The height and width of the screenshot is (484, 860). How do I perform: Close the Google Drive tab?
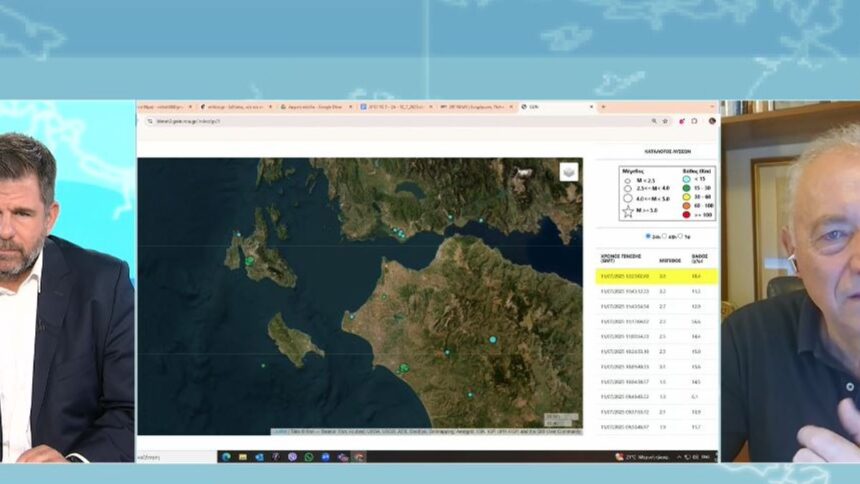click(350, 107)
